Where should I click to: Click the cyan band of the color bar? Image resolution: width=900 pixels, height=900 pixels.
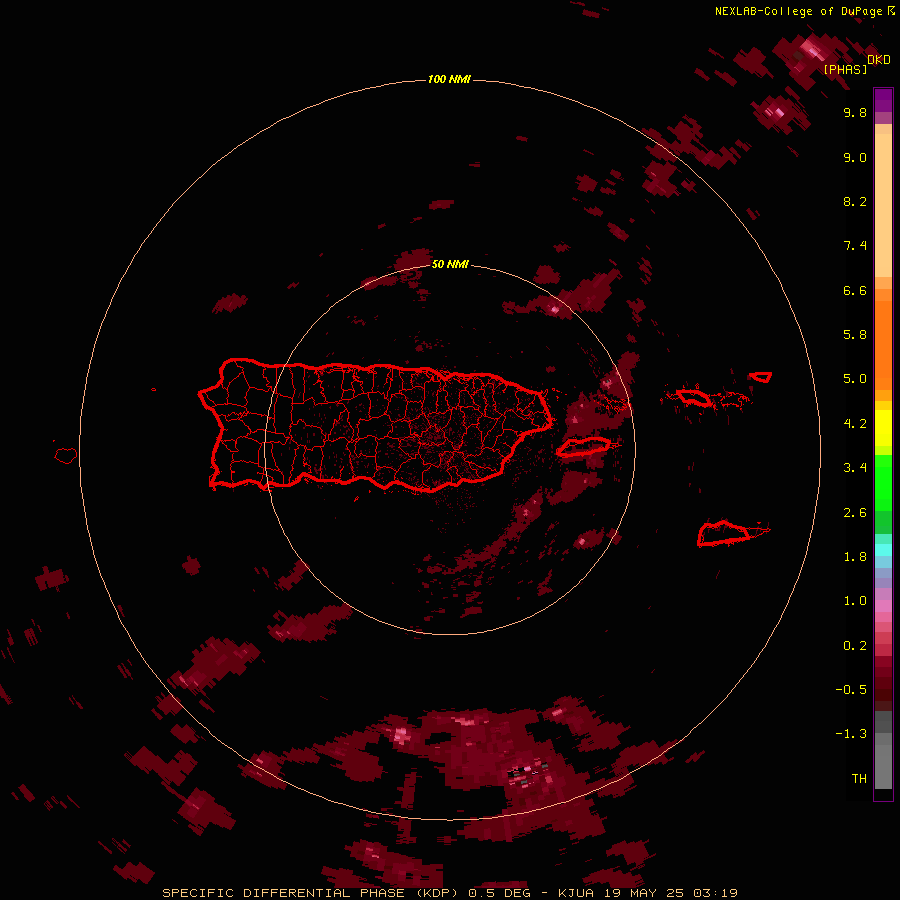click(883, 550)
